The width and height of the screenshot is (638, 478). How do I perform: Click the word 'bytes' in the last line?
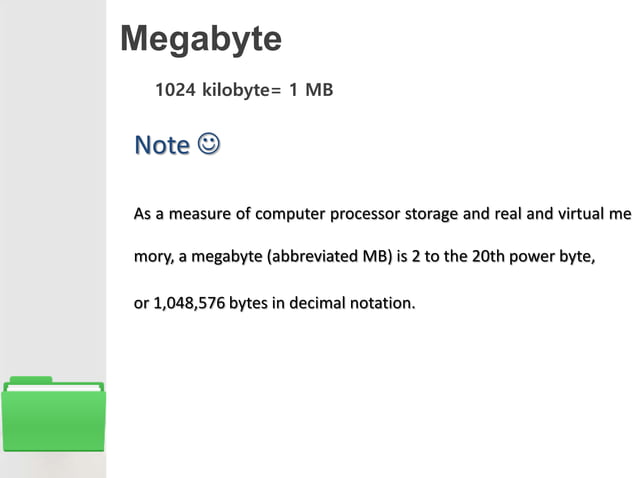[x=248, y=303]
